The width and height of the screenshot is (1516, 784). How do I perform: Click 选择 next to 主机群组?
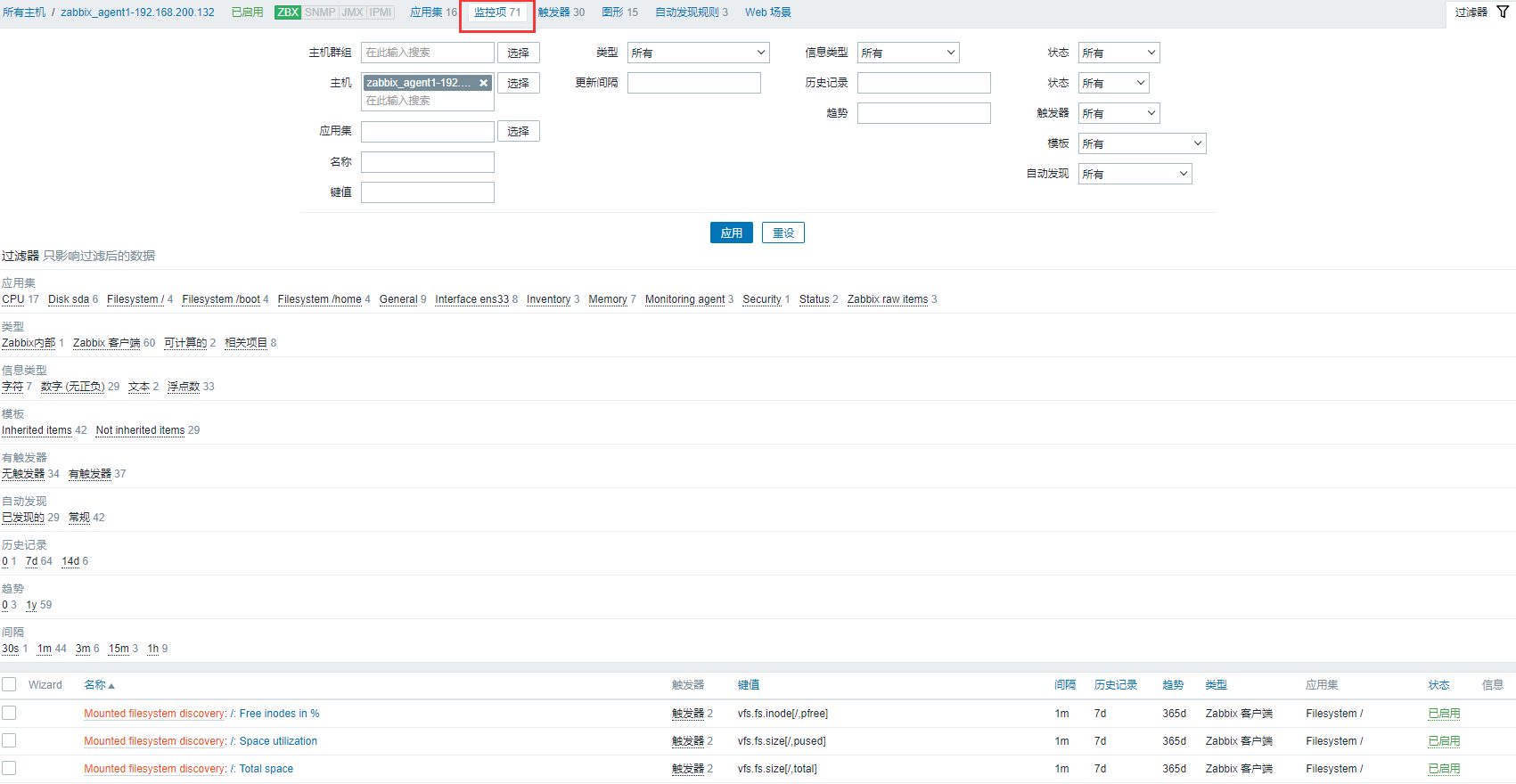[x=519, y=53]
